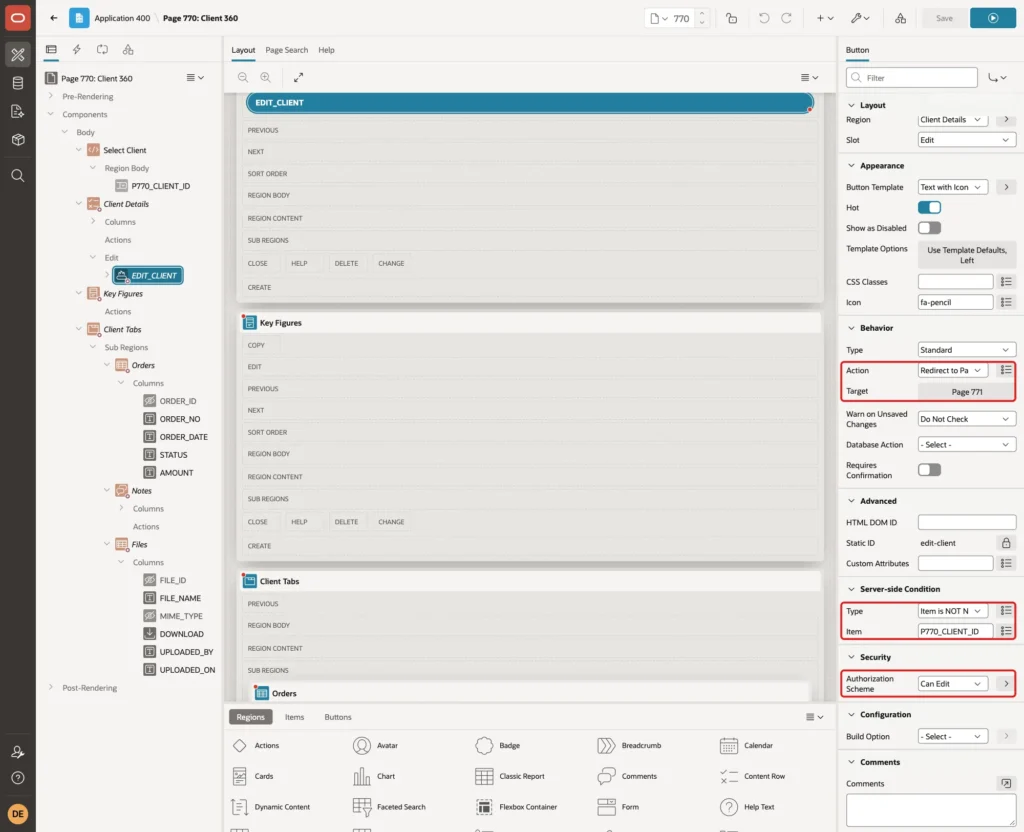Image resolution: width=1024 pixels, height=832 pixels.
Task: Open the Slot dropdown
Action: tap(967, 140)
